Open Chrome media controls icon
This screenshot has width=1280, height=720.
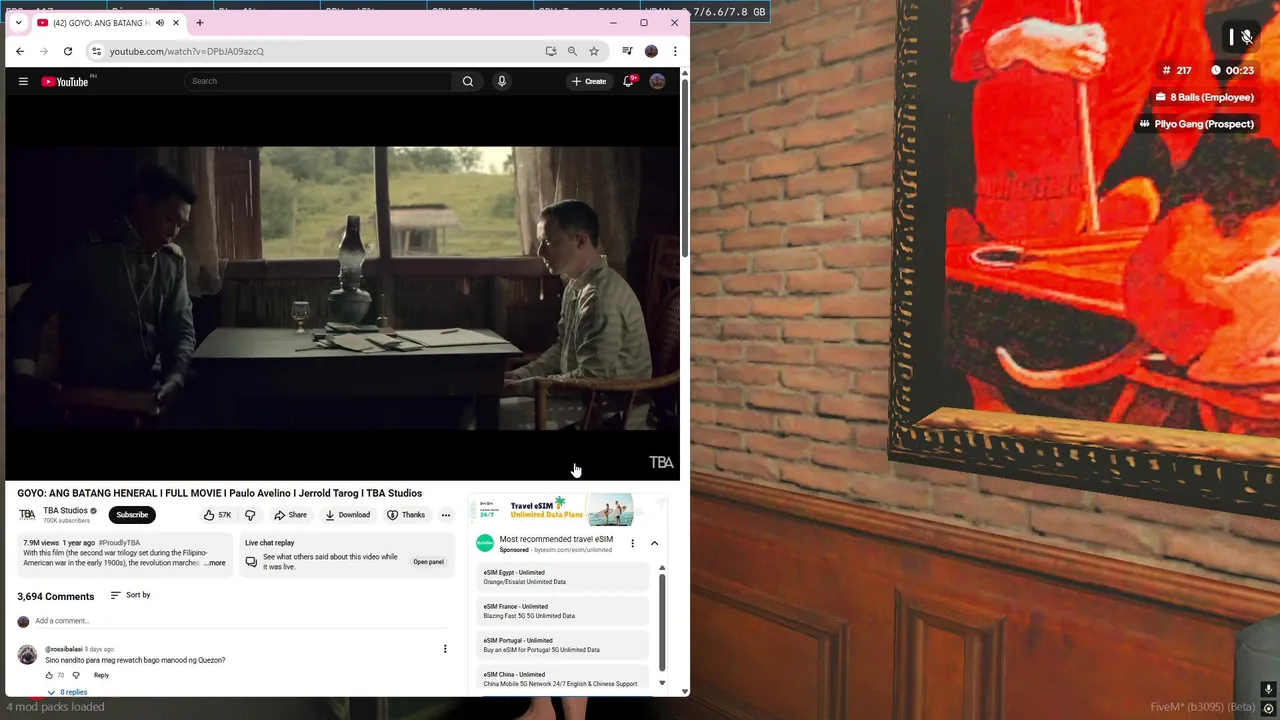627,51
